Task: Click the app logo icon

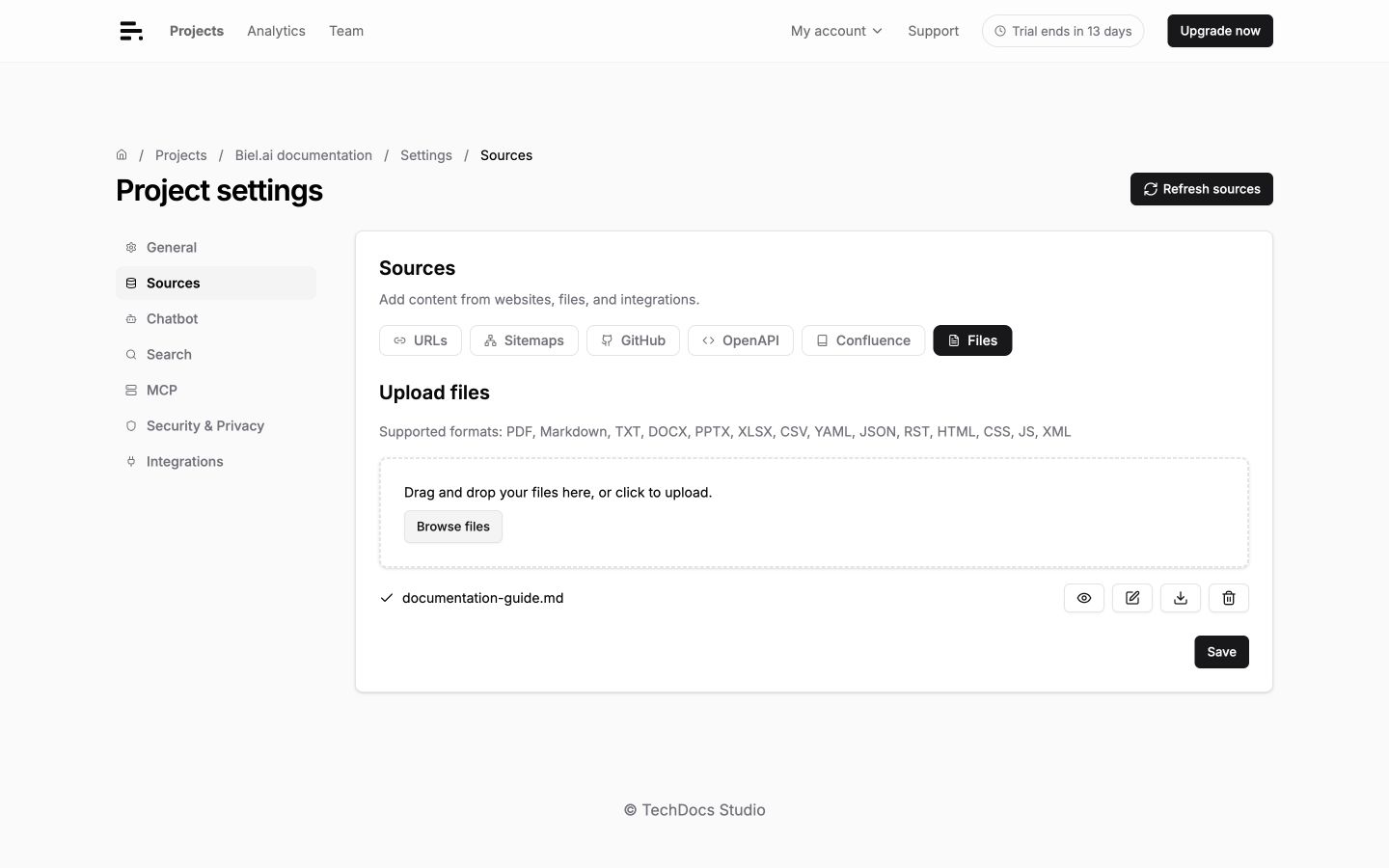Action: [x=131, y=31]
